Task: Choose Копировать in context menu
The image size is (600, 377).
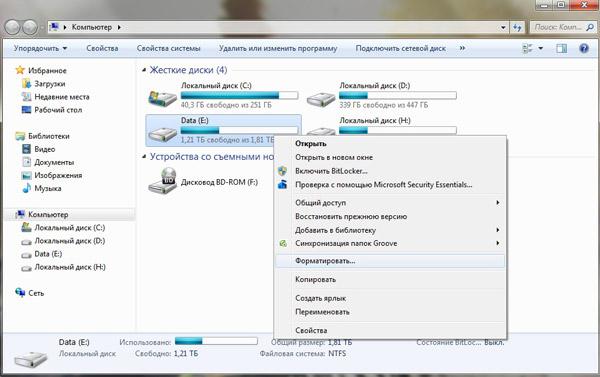Action: (390, 279)
